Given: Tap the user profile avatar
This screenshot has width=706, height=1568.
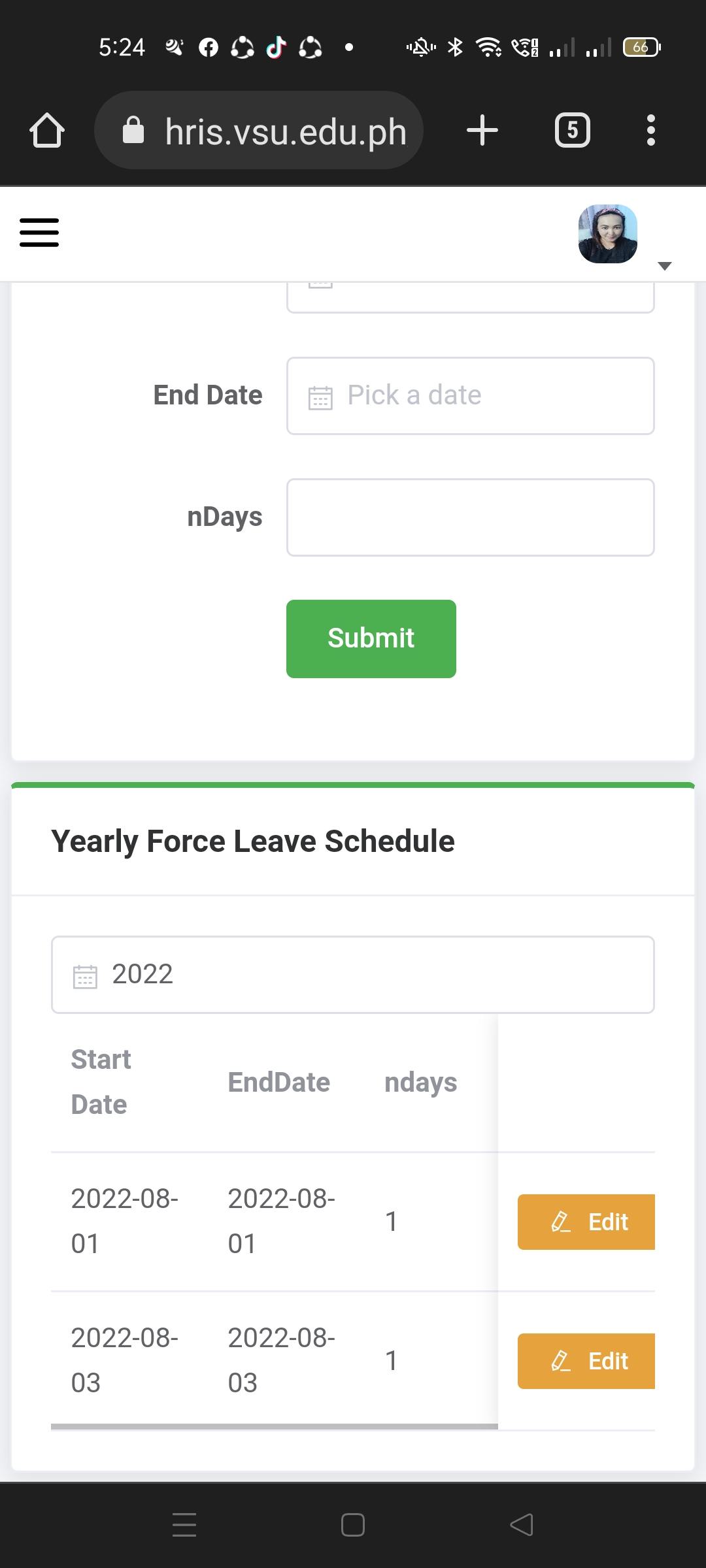Looking at the screenshot, I should [x=608, y=234].
